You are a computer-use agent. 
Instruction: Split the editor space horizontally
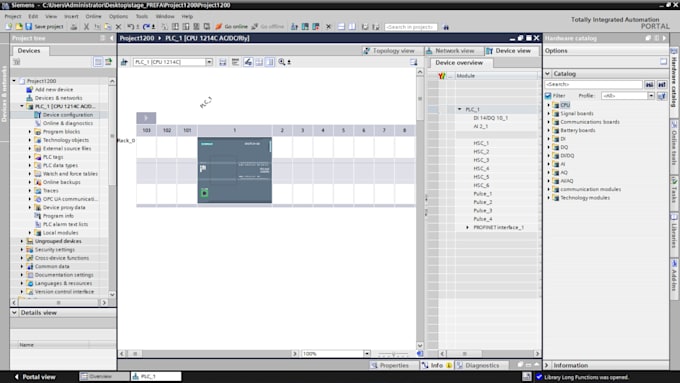[x=341, y=27]
